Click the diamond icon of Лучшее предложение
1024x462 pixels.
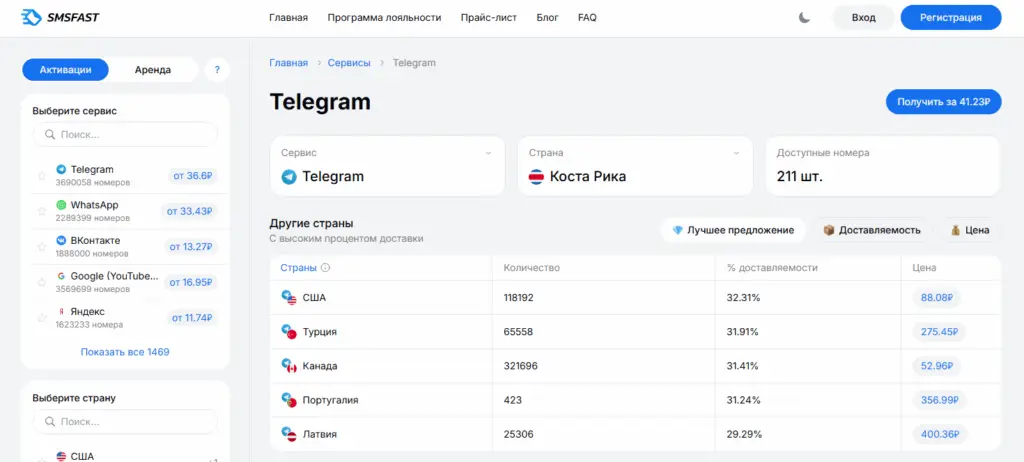point(677,230)
